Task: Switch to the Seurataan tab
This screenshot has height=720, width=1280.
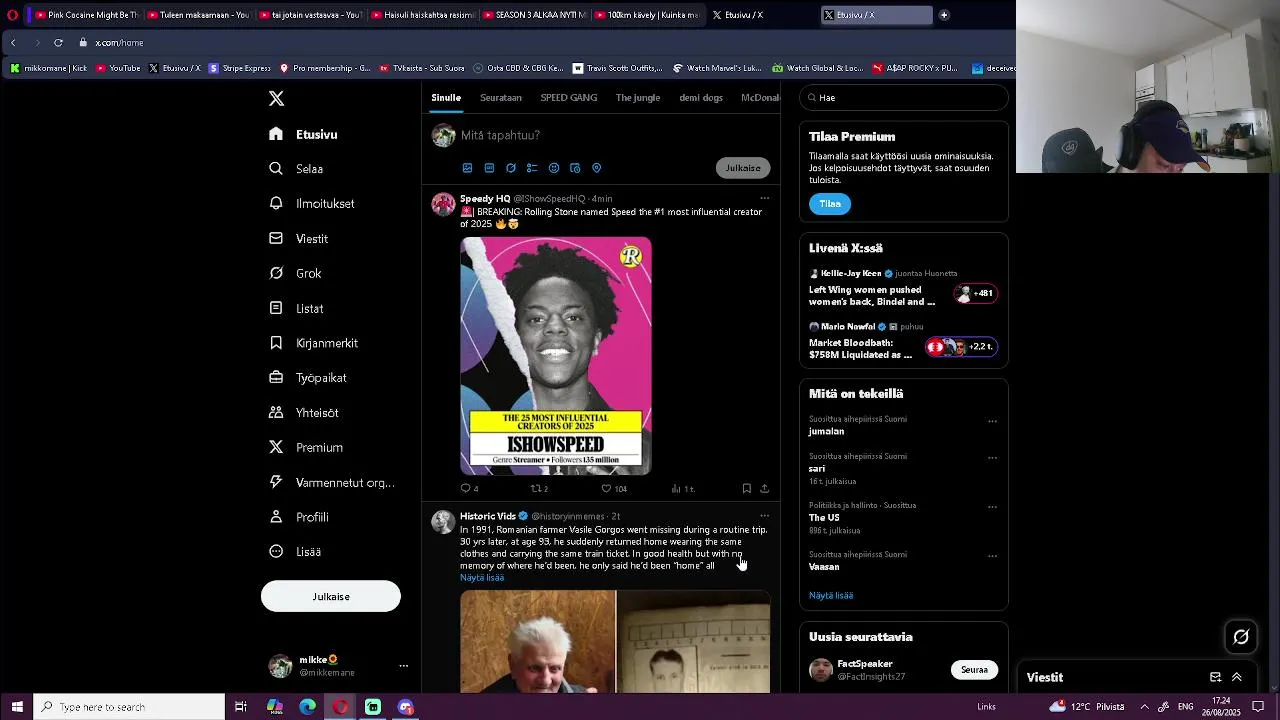Action: [501, 98]
